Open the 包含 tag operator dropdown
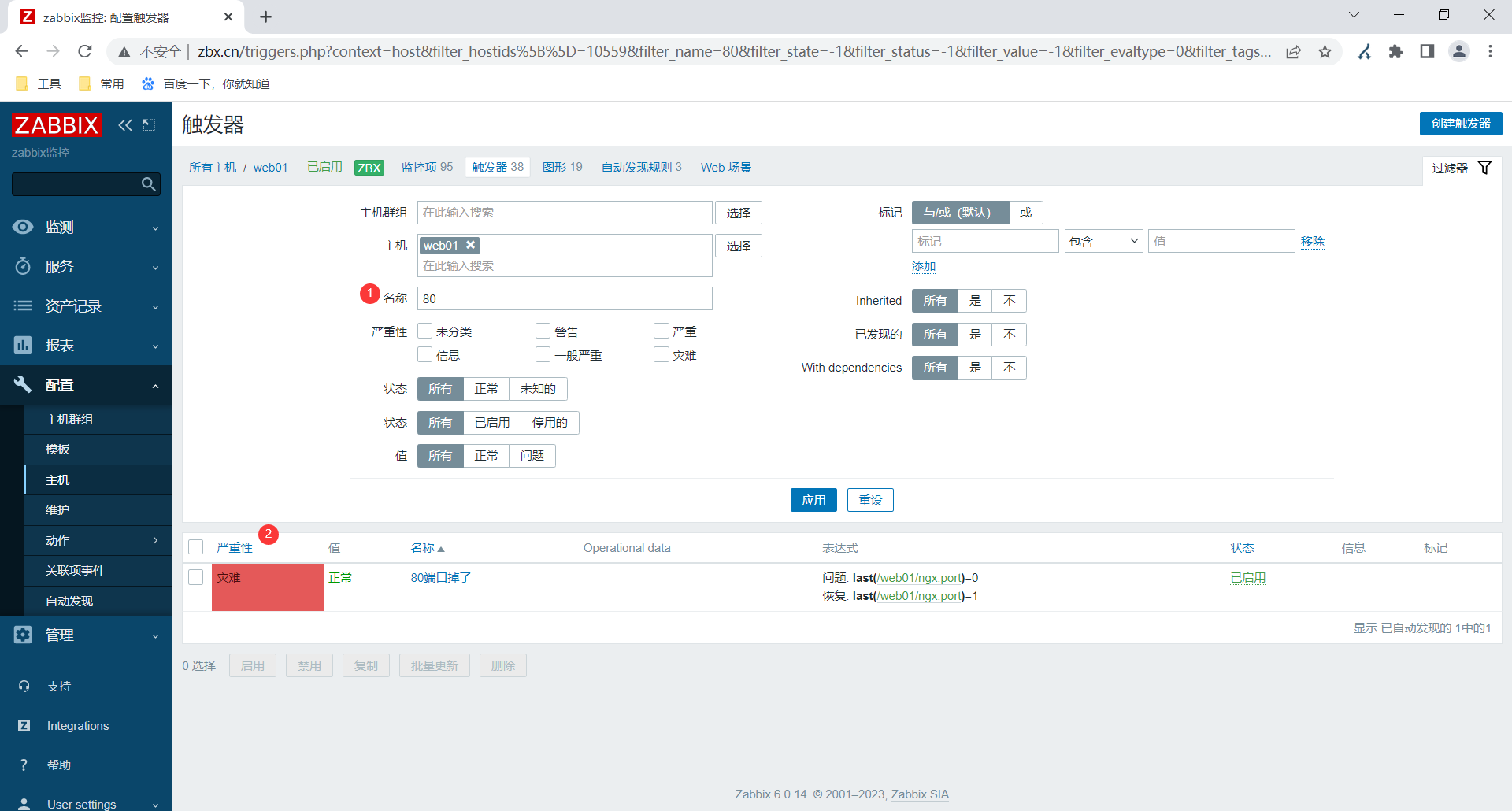Image resolution: width=1512 pixels, height=811 pixels. (1103, 241)
